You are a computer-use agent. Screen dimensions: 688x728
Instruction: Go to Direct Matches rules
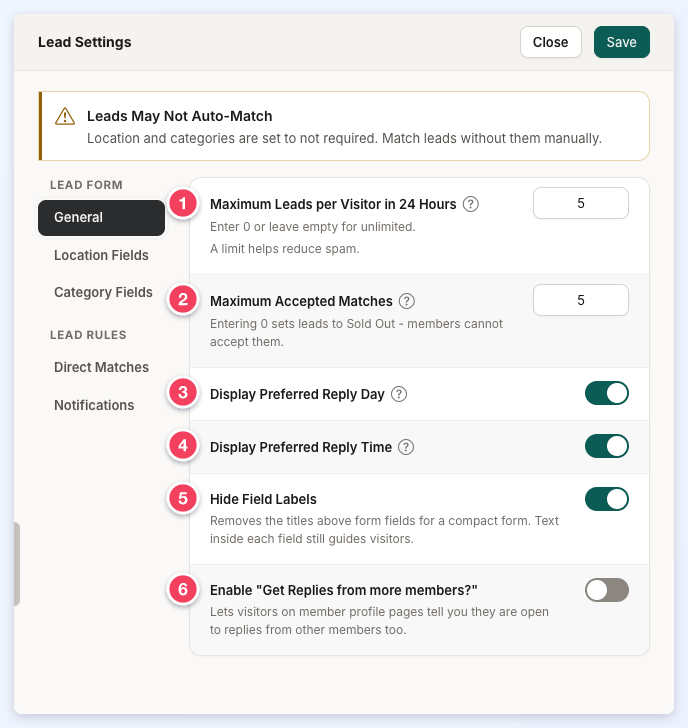101,367
